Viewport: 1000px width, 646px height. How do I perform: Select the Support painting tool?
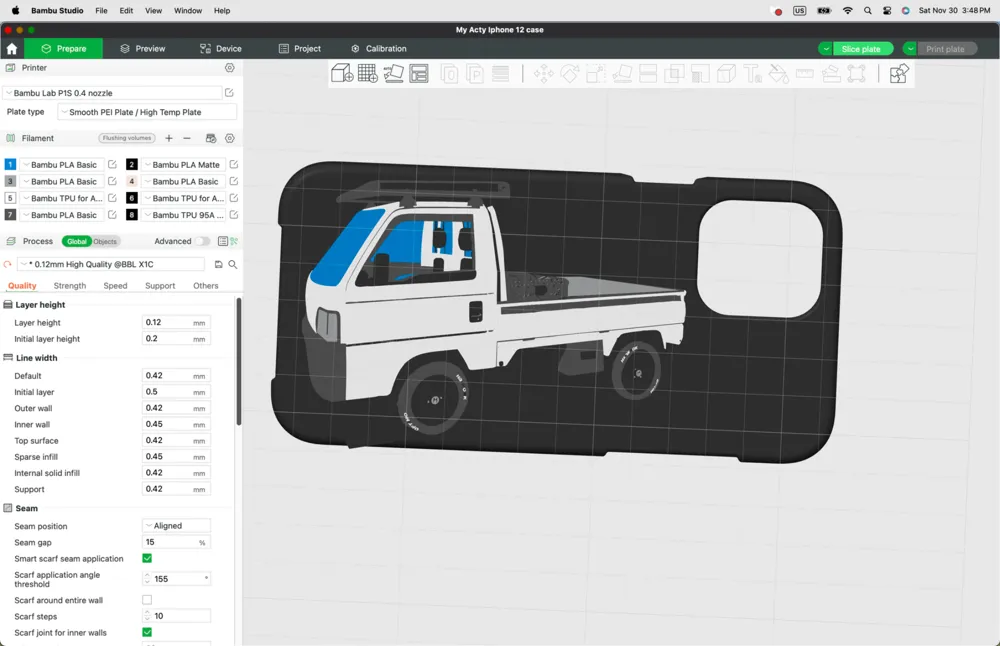point(700,74)
